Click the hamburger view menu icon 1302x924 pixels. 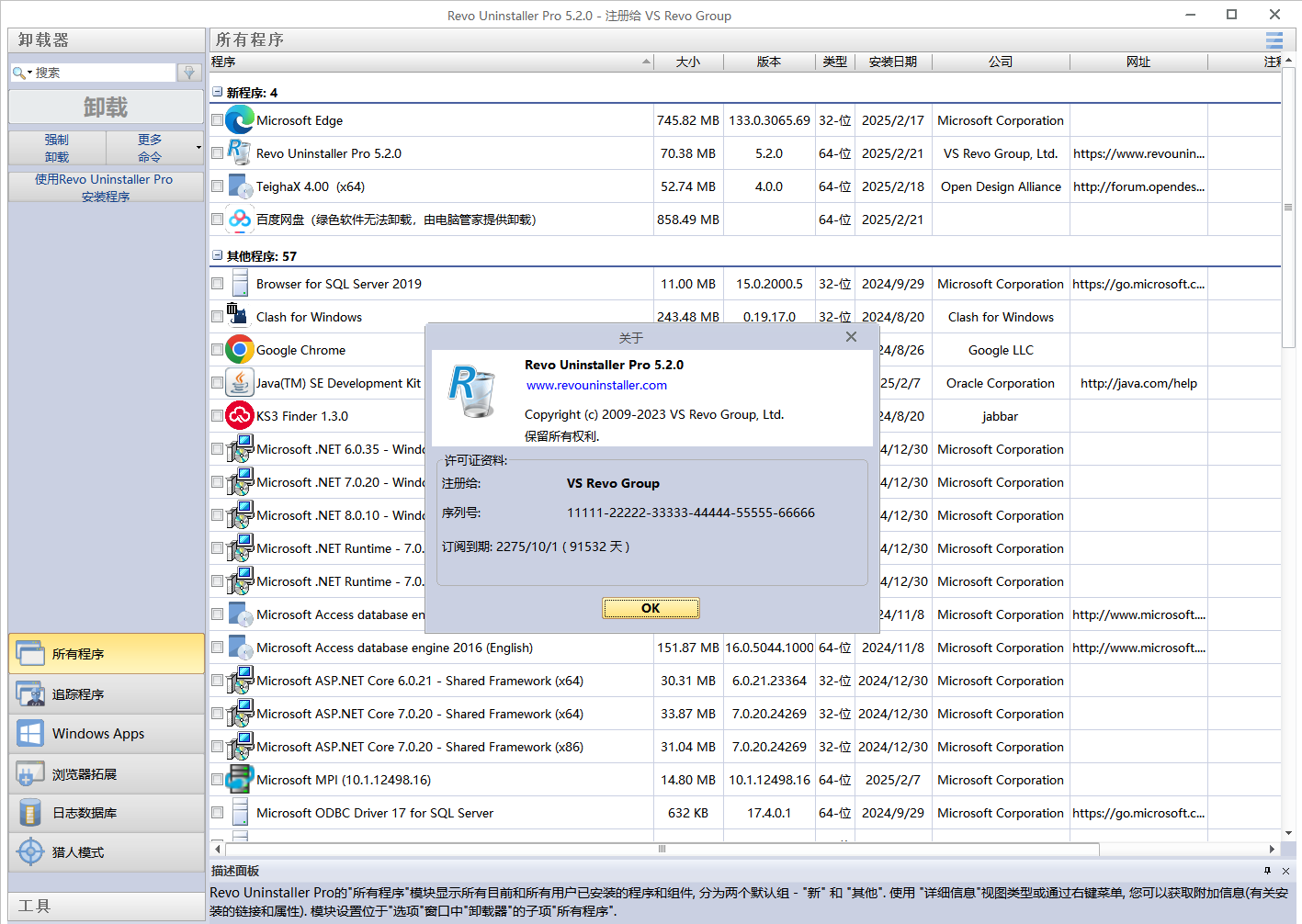pyautogui.click(x=1274, y=40)
